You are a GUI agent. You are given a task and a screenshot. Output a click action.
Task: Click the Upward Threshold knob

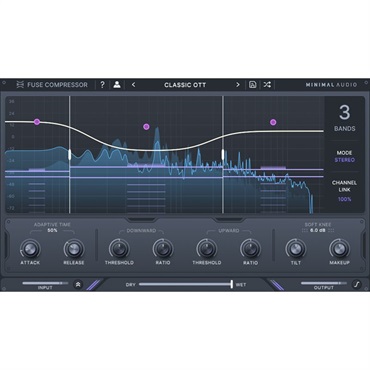pos(206,249)
